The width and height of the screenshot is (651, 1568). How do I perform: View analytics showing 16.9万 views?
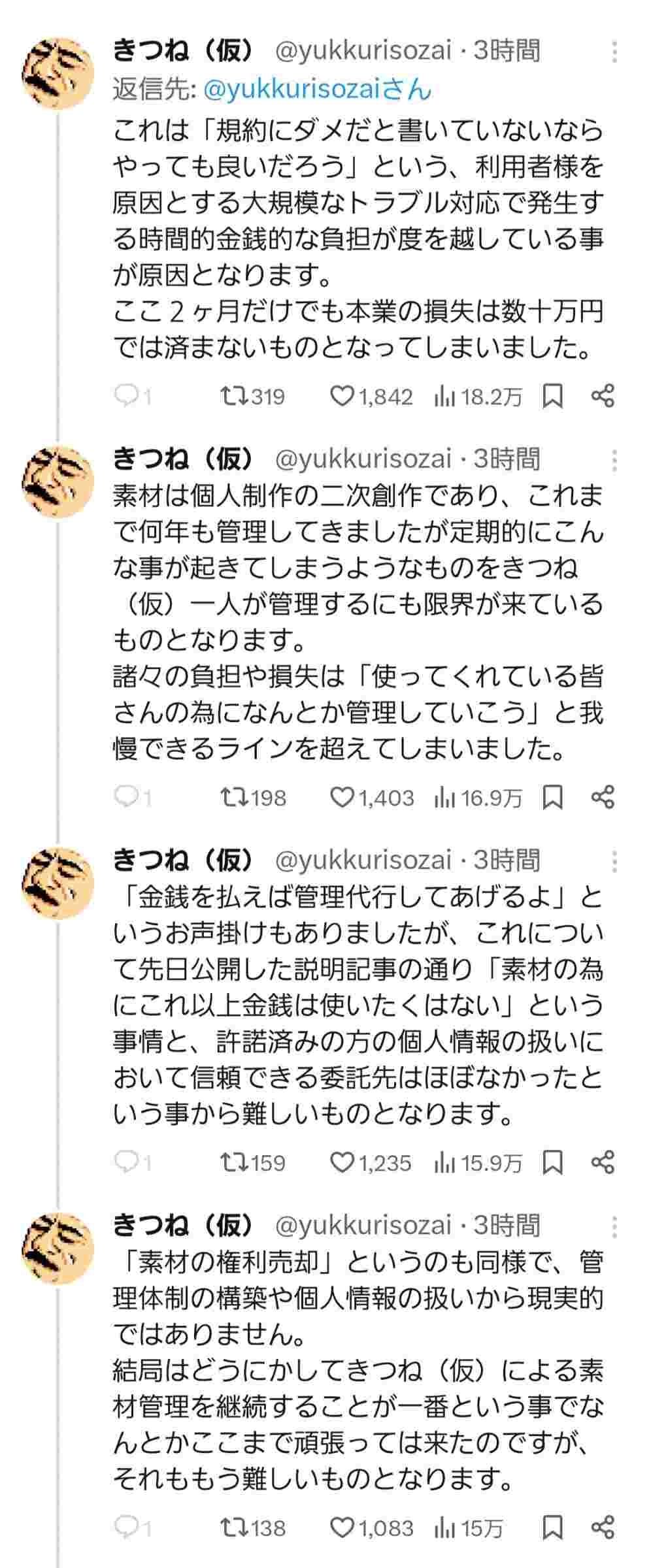pyautogui.click(x=478, y=797)
